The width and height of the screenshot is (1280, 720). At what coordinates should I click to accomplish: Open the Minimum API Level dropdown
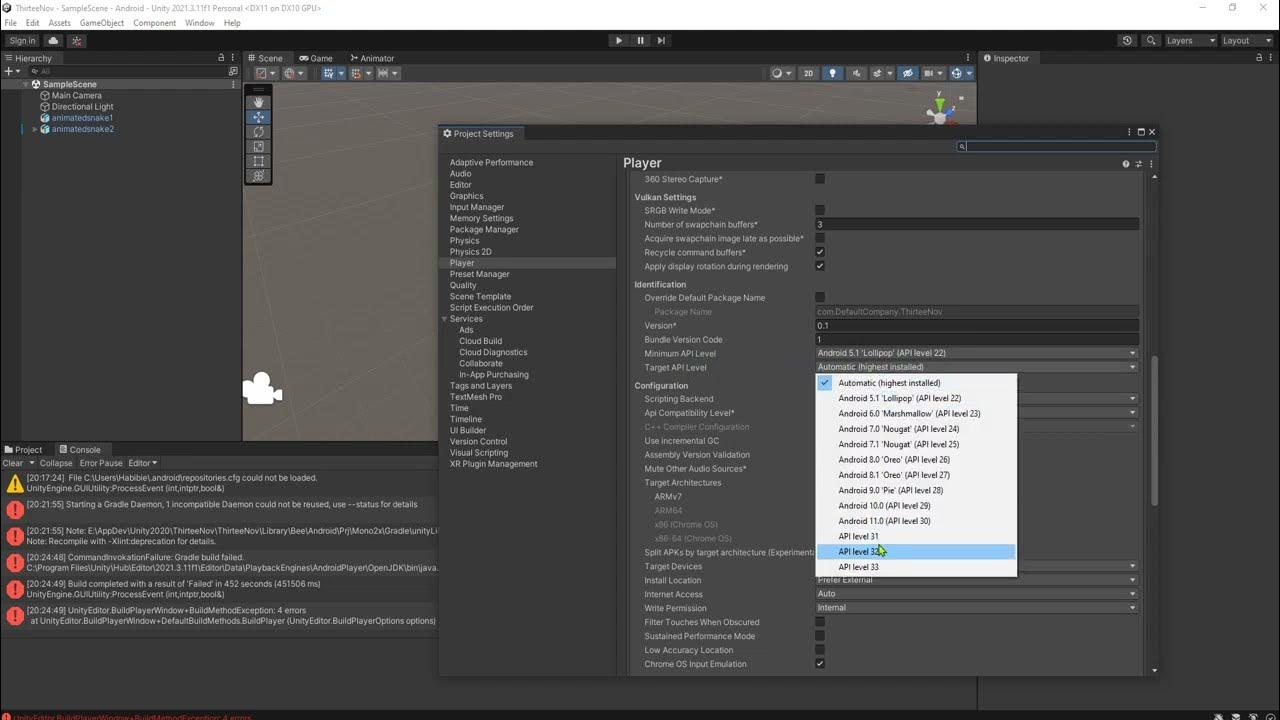coord(977,353)
